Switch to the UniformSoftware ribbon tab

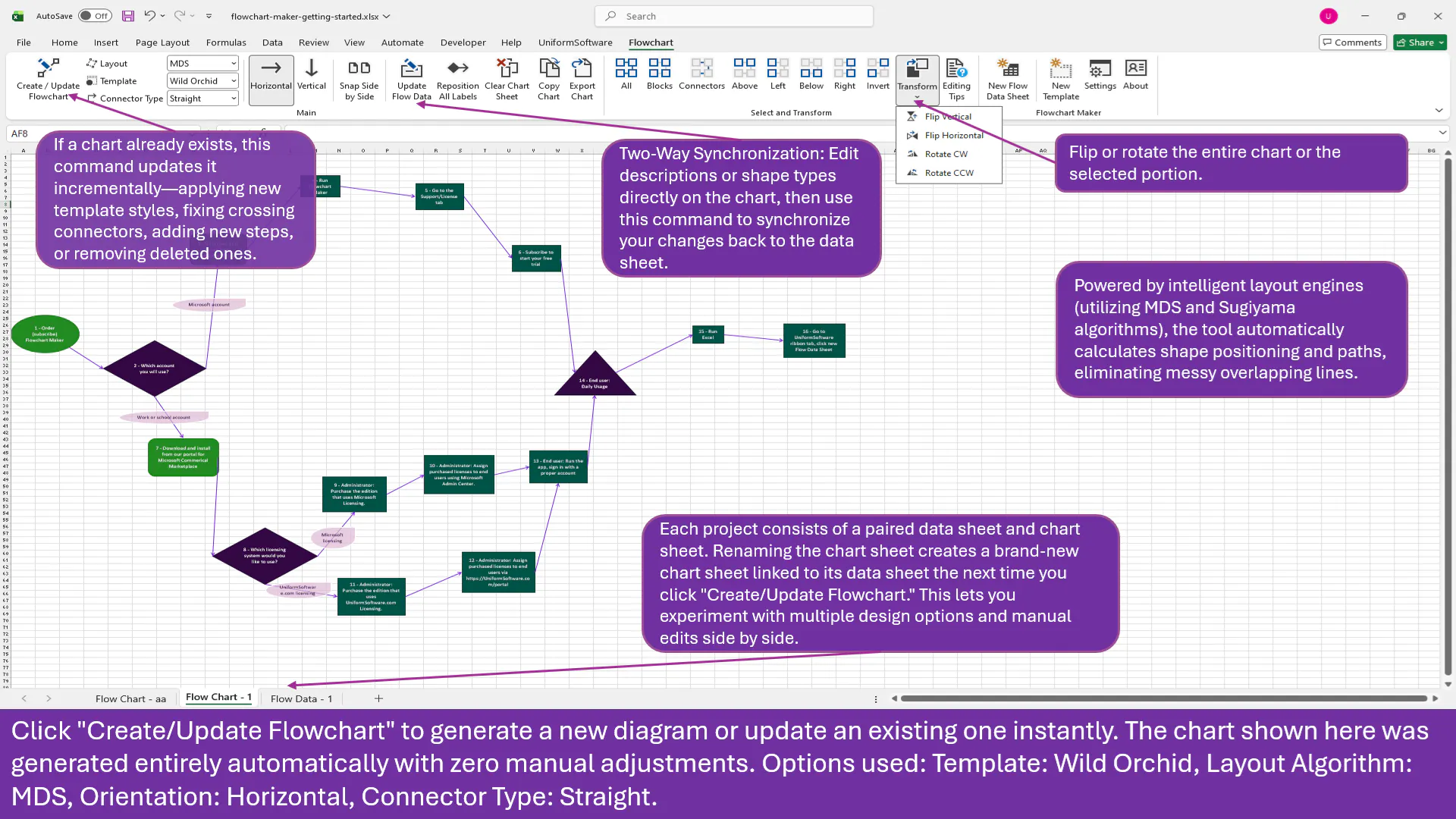575,42
